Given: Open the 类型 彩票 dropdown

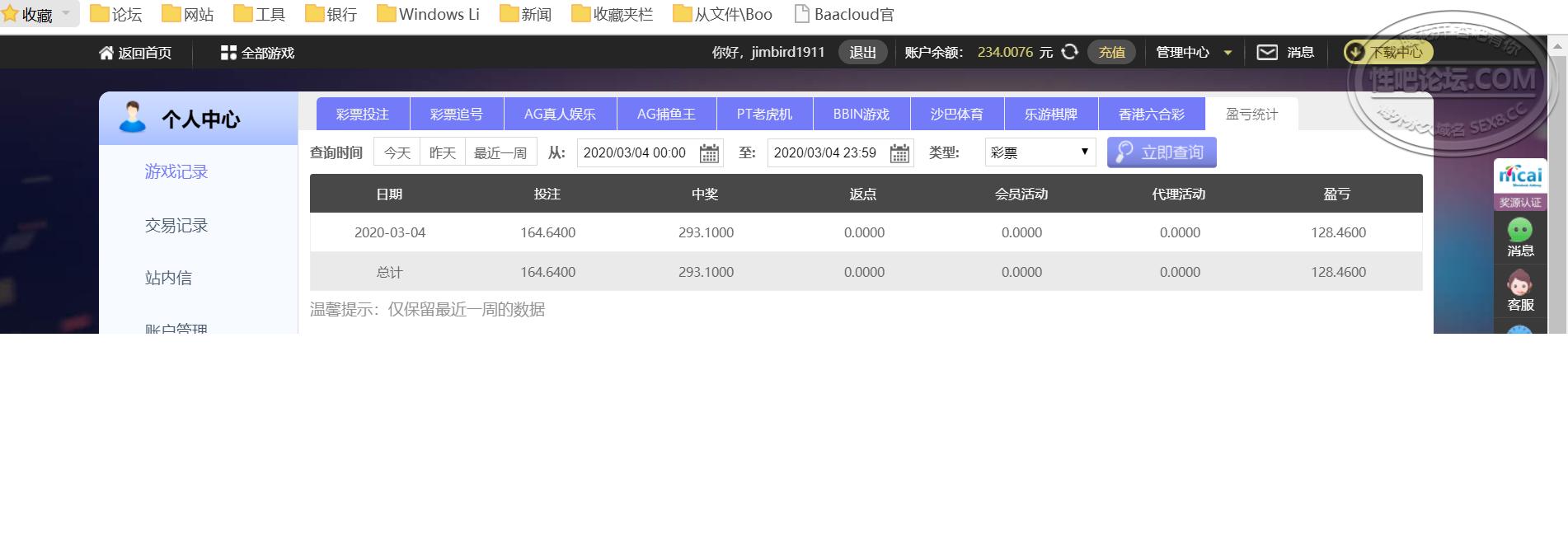Looking at the screenshot, I should [1040, 152].
